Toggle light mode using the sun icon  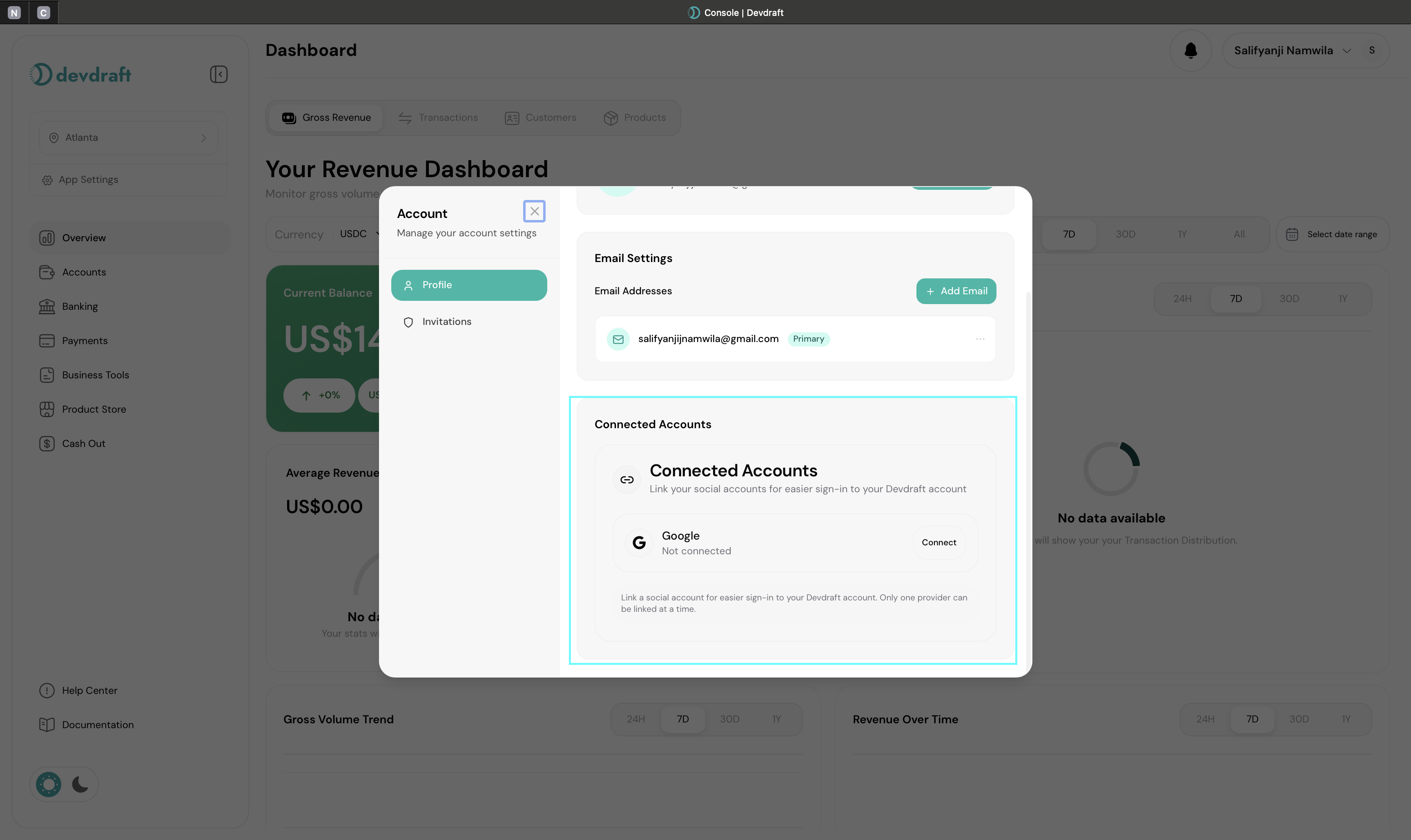coord(47,784)
